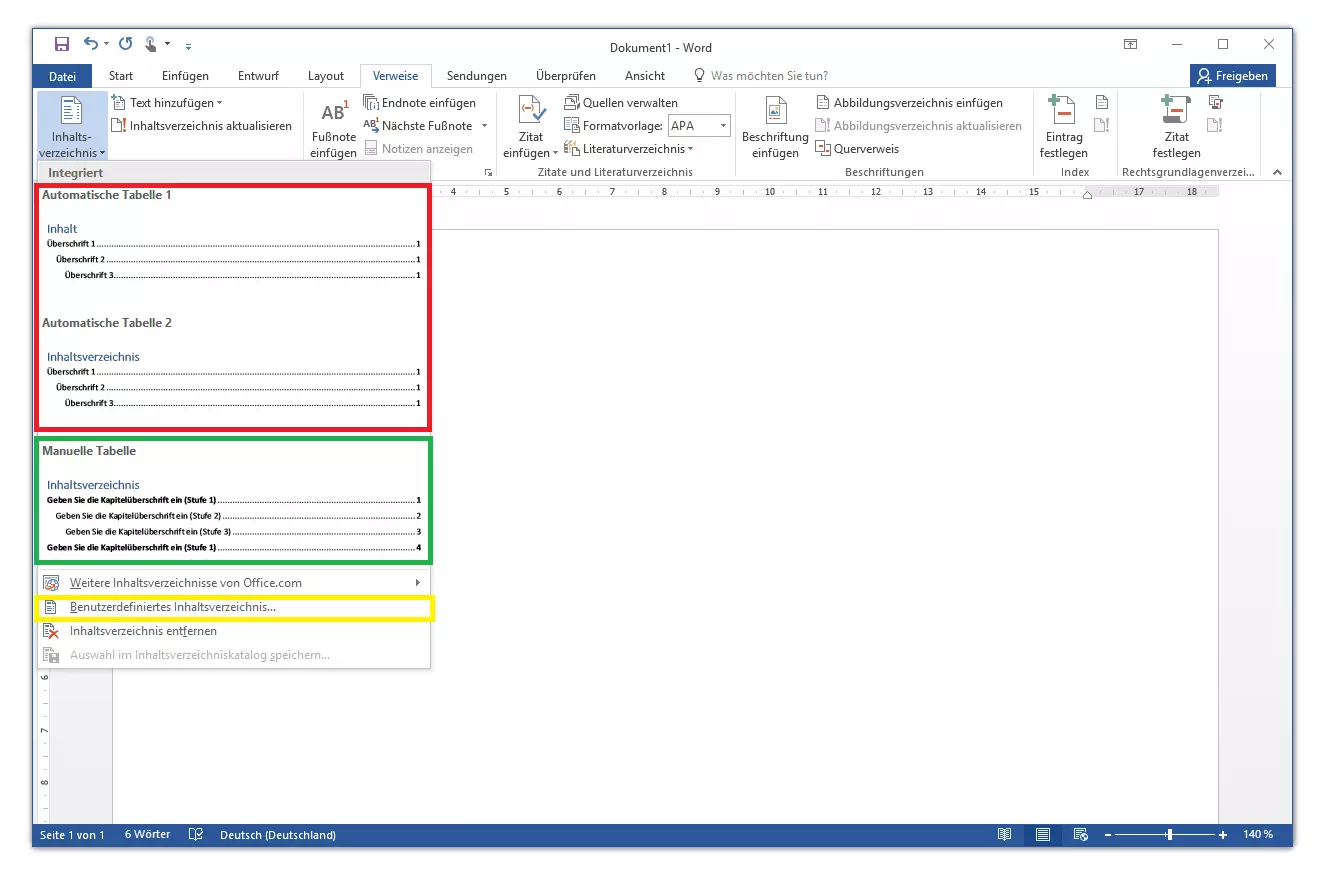Click the Save icon in quick access toolbar
This screenshot has width=1321, height=881.
(62, 44)
